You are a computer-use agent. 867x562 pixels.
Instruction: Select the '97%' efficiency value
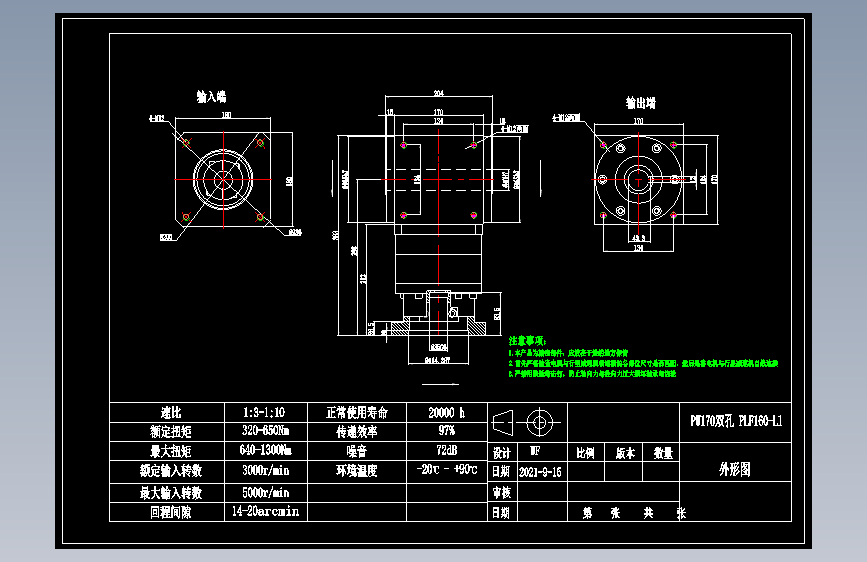(447, 430)
